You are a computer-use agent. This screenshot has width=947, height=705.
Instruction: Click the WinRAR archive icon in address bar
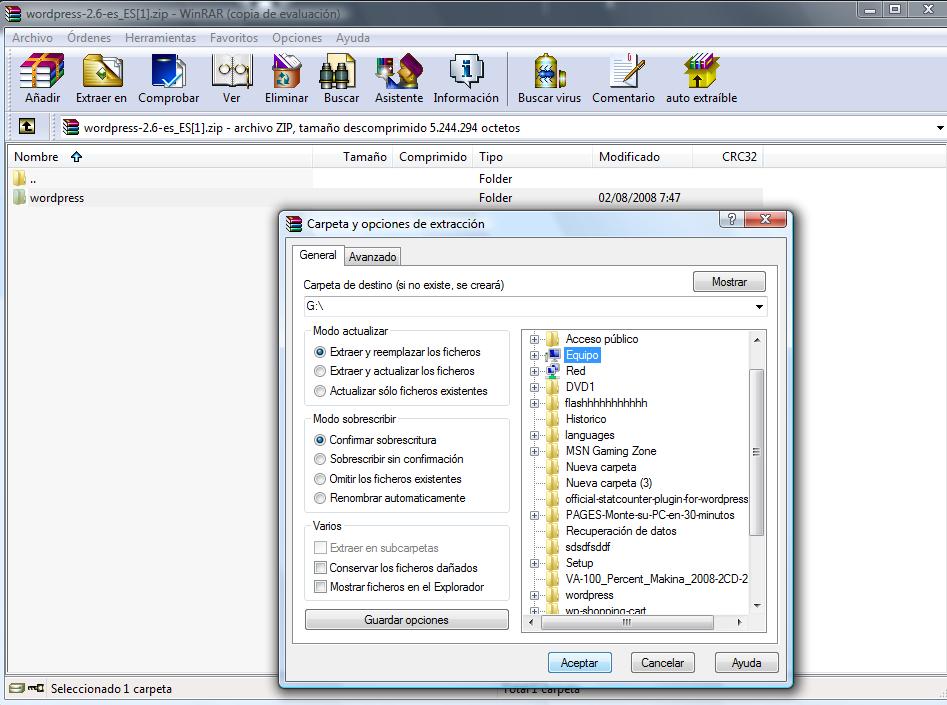[71, 127]
